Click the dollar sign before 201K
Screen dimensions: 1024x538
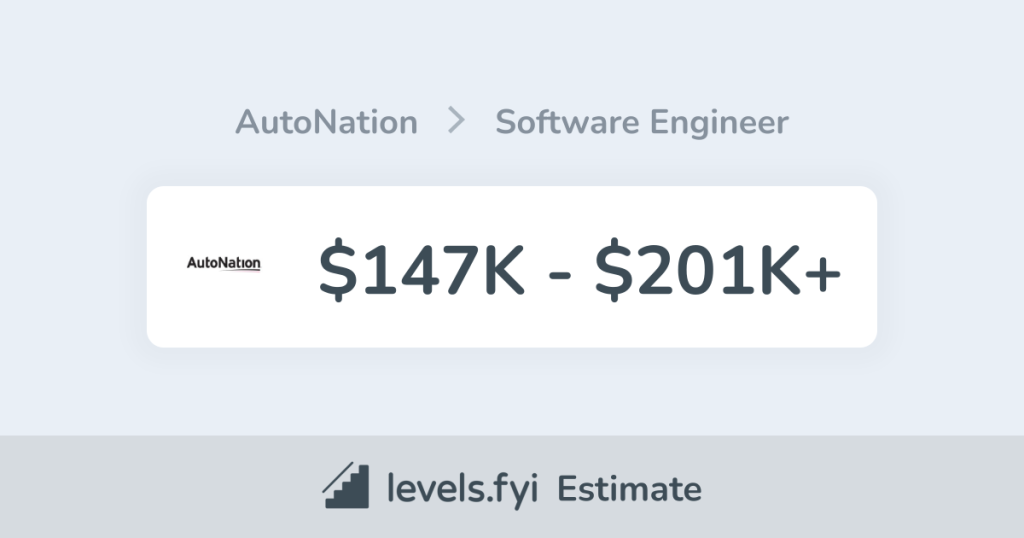tap(613, 269)
